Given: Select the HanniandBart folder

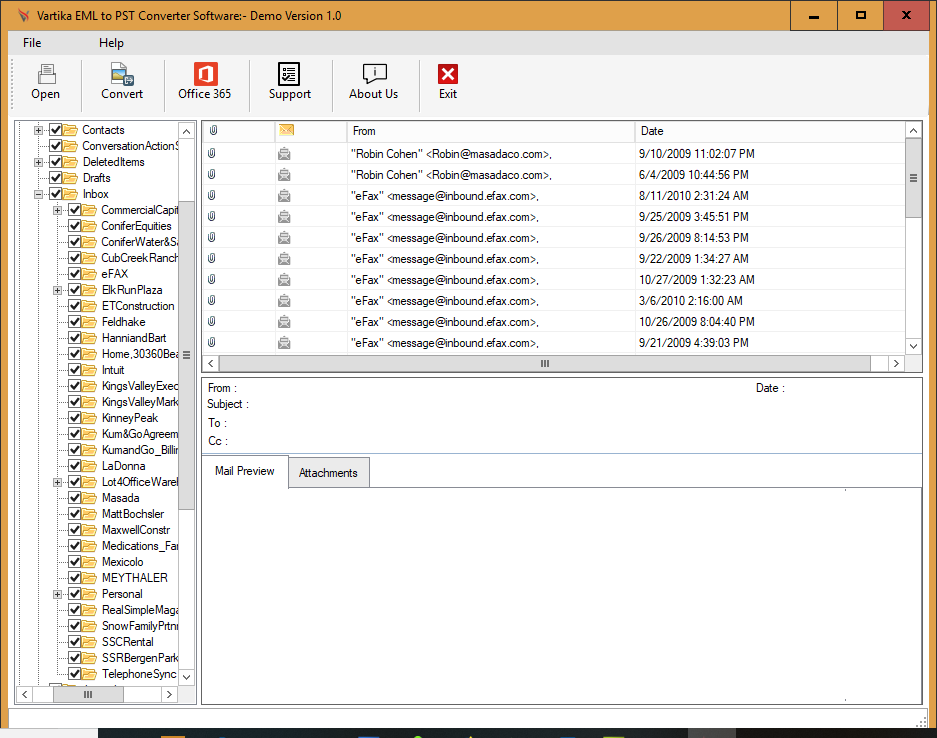Looking at the screenshot, I should 134,338.
